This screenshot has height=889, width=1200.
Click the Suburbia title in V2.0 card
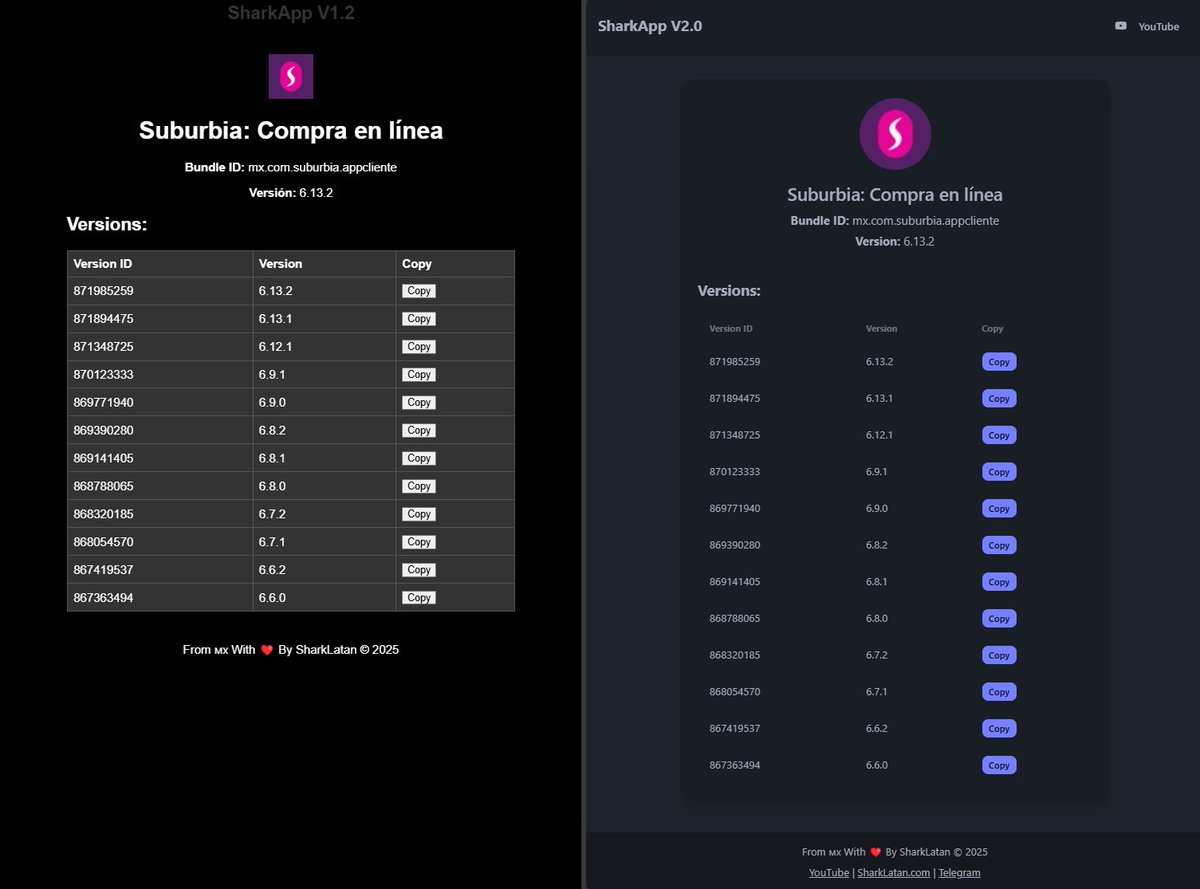coord(895,195)
